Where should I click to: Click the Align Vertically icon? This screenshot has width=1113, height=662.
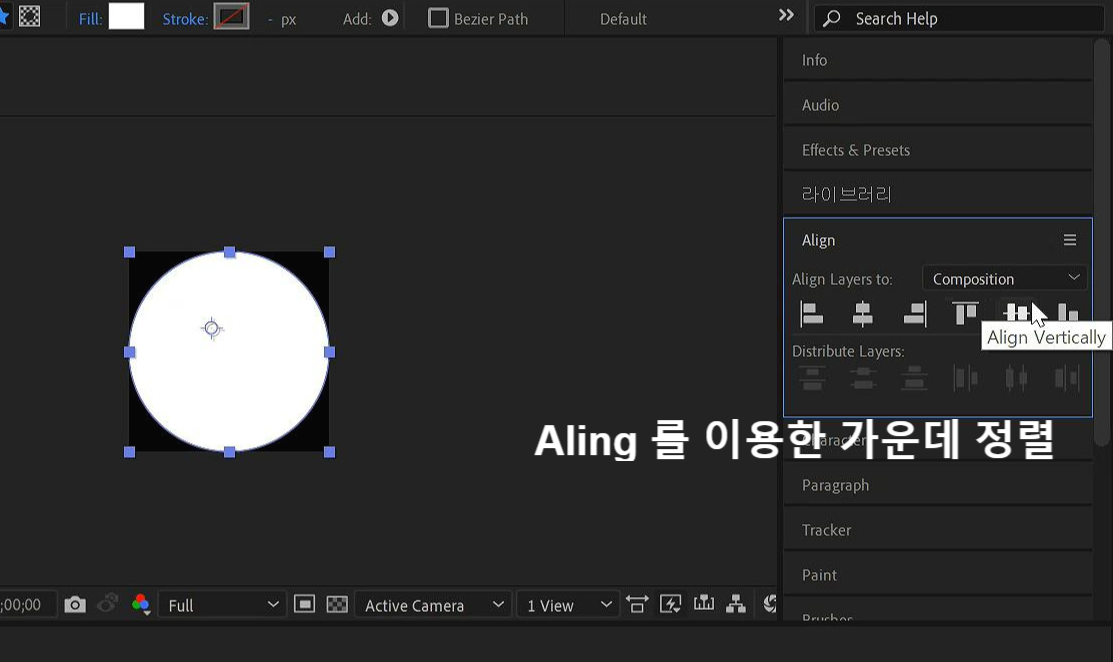(1016, 313)
